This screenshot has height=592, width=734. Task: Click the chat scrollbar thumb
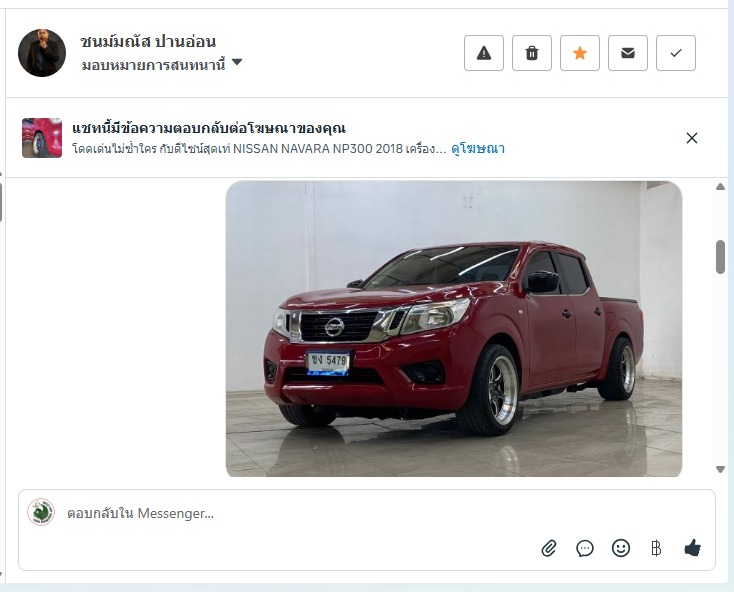(720, 256)
